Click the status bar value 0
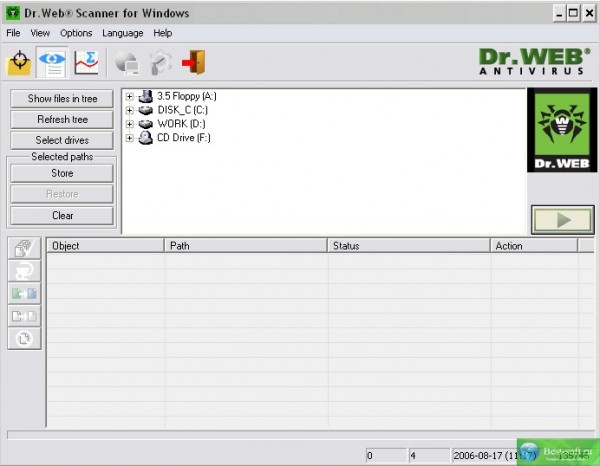This screenshot has height=466, width=600. 386,455
